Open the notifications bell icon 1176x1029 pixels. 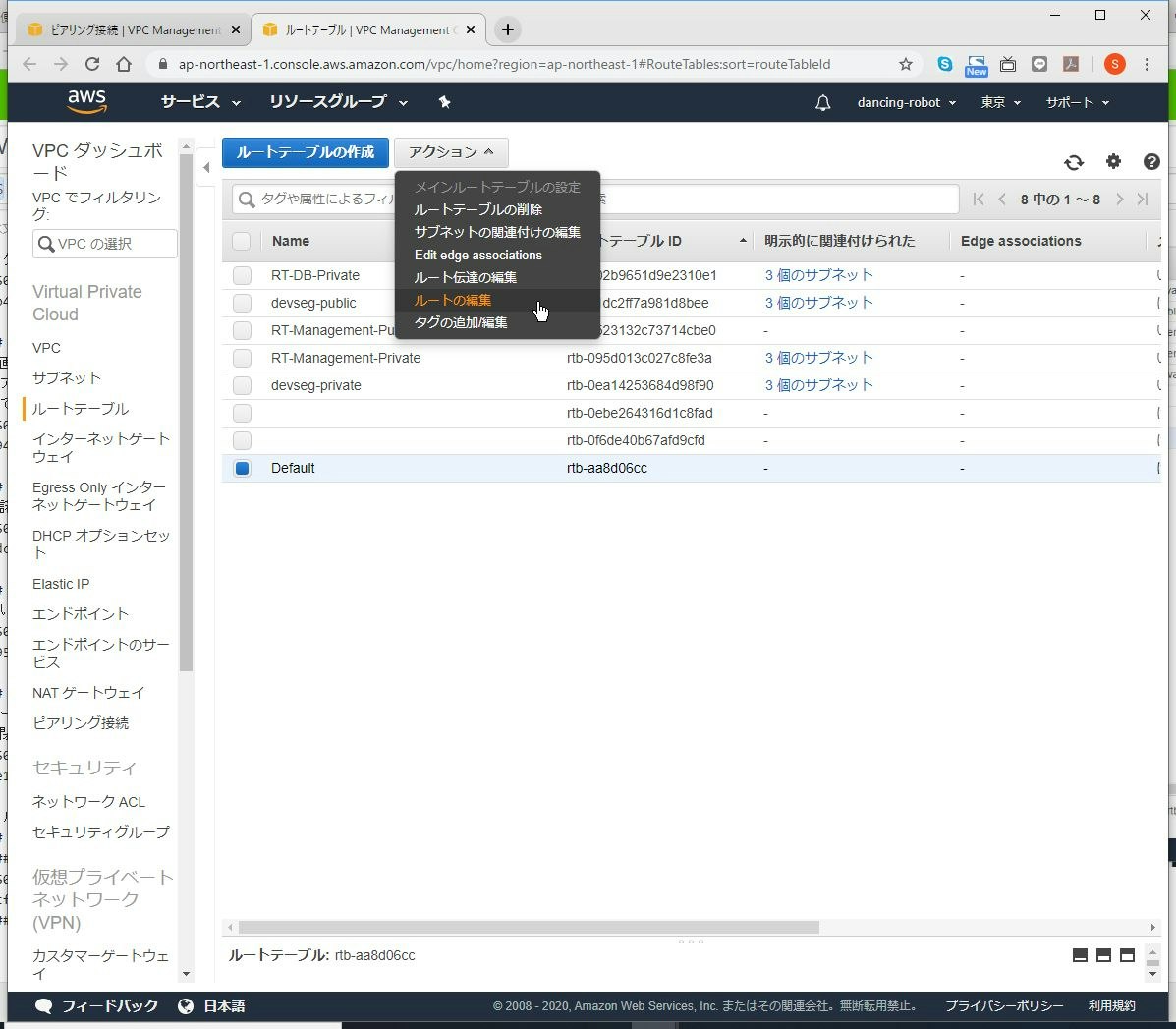(x=822, y=103)
